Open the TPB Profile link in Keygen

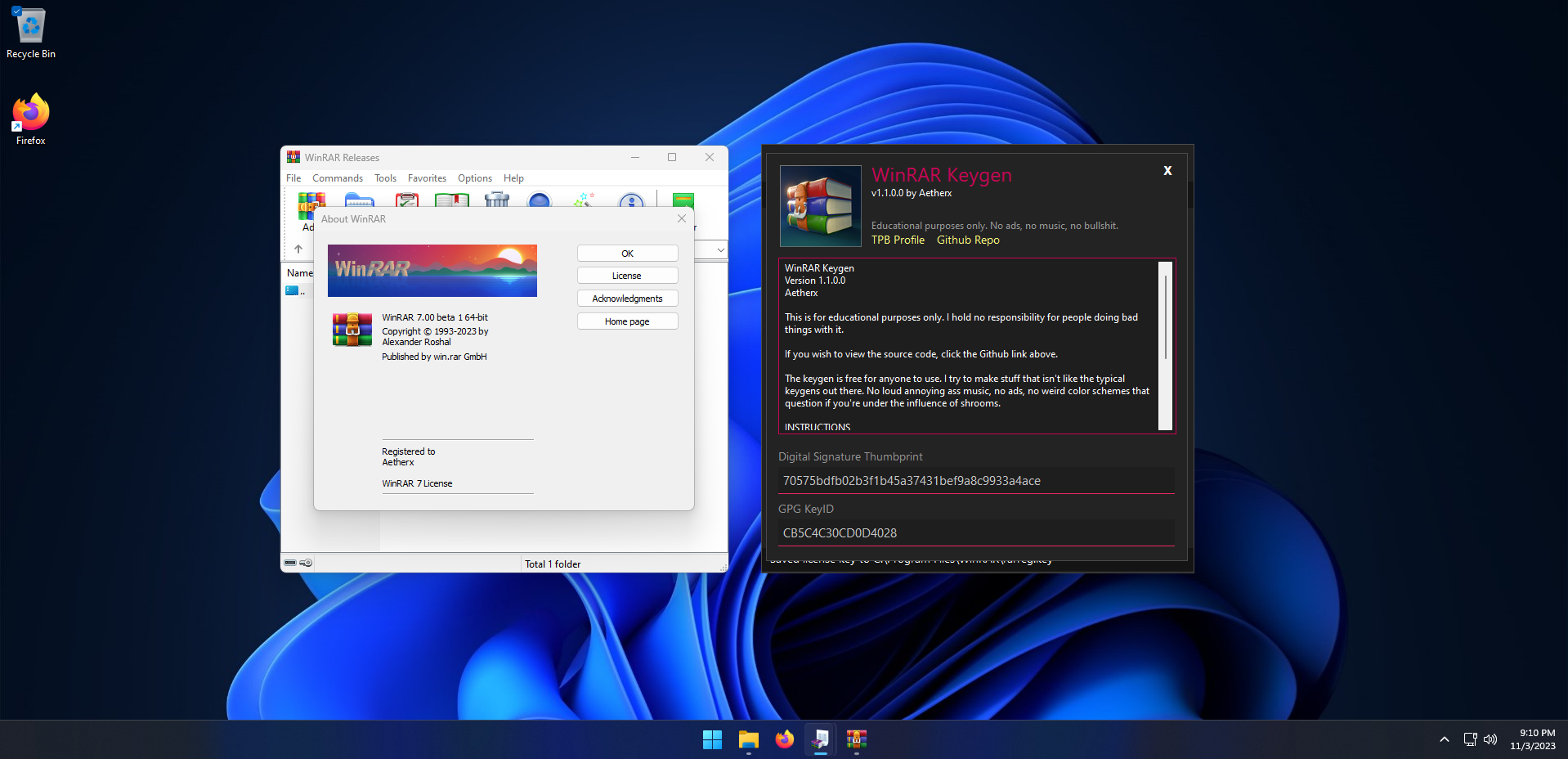coord(898,240)
